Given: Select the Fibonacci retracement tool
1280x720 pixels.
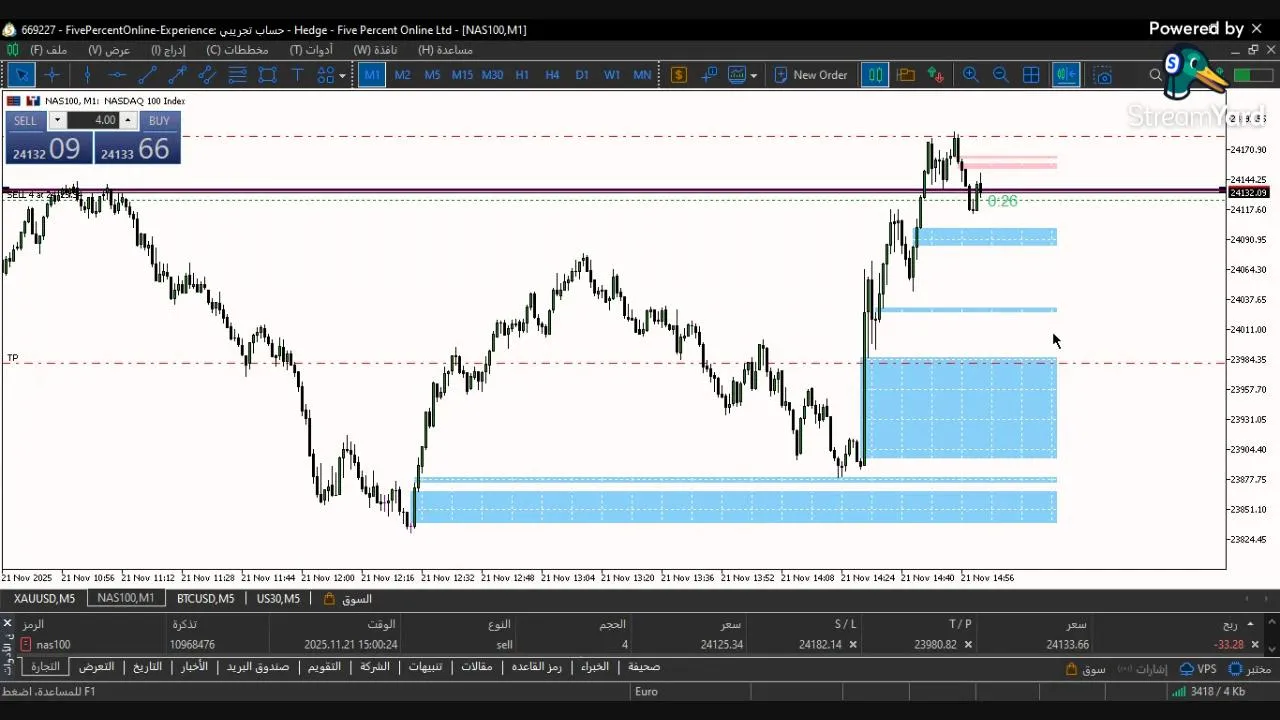Looking at the screenshot, I should (x=237, y=75).
